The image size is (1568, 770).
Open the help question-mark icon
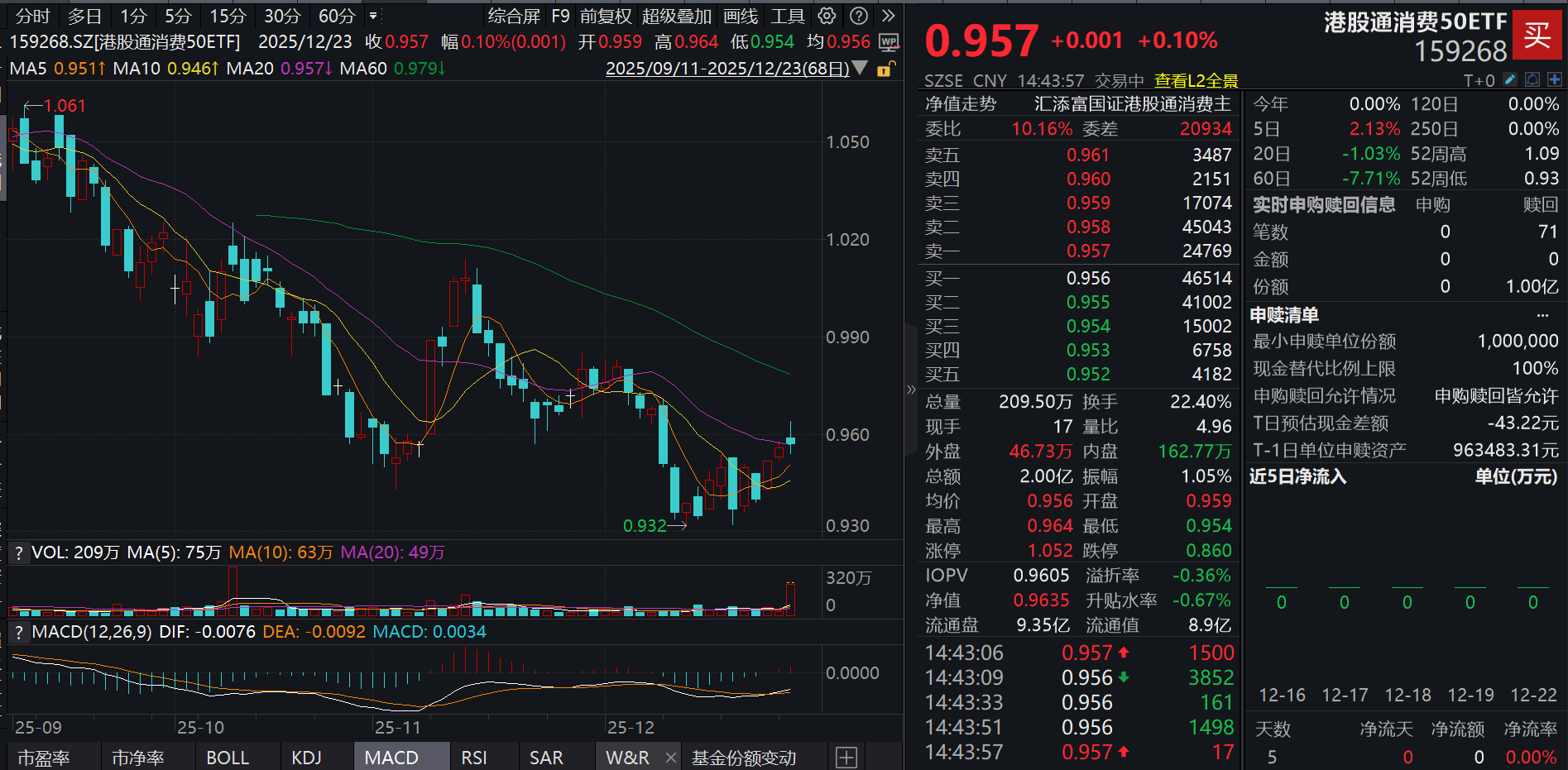pyautogui.click(x=860, y=16)
